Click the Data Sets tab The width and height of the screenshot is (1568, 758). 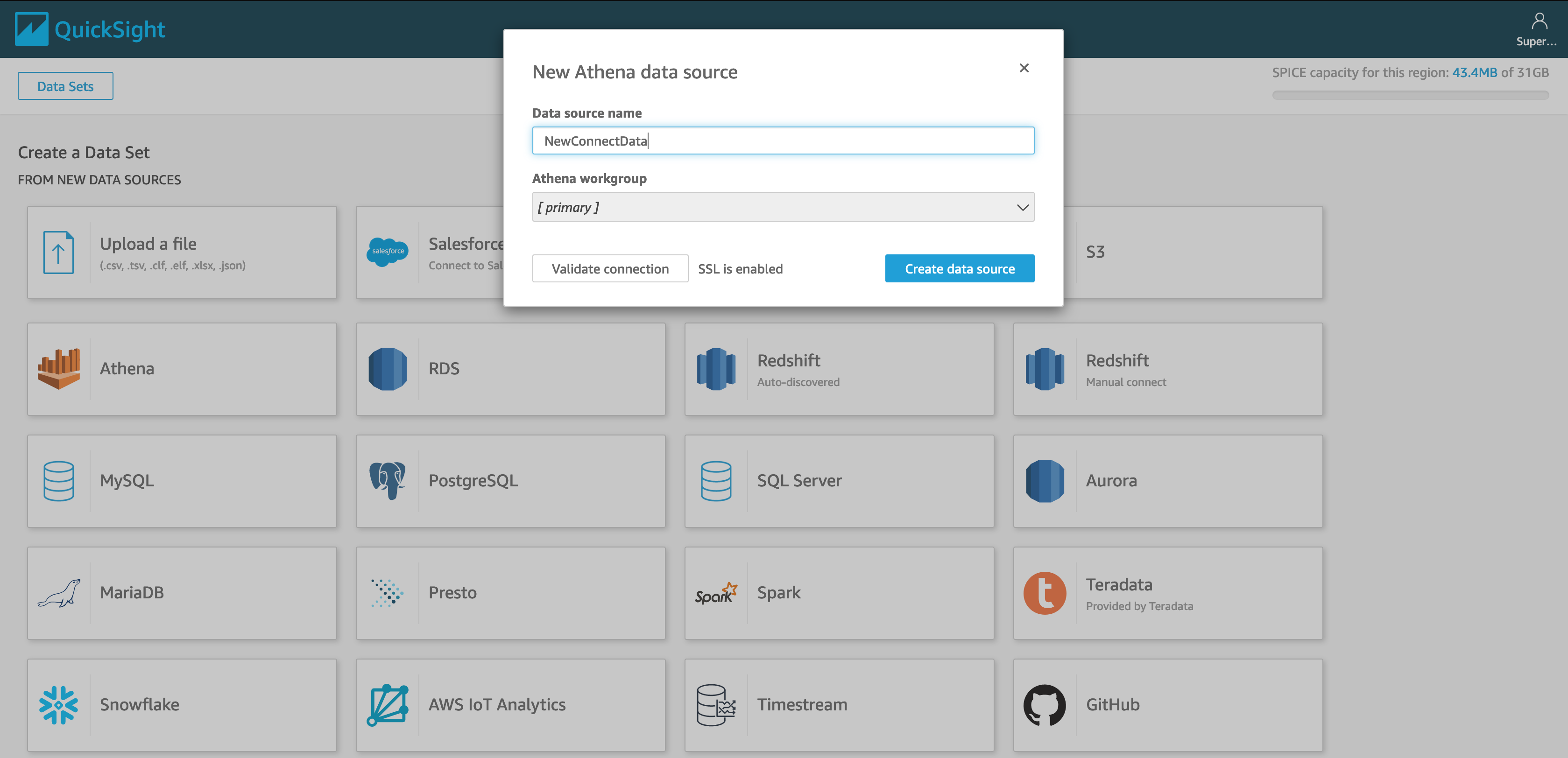[x=65, y=85]
